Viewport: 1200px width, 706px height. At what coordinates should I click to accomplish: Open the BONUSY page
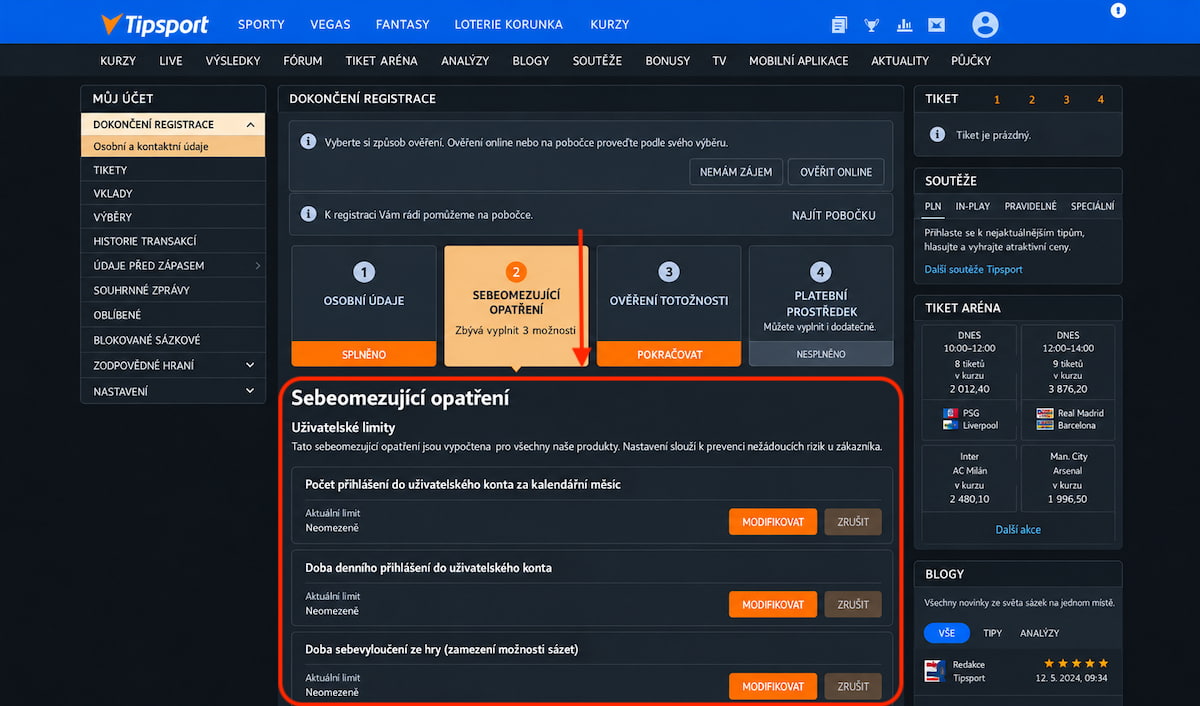668,61
